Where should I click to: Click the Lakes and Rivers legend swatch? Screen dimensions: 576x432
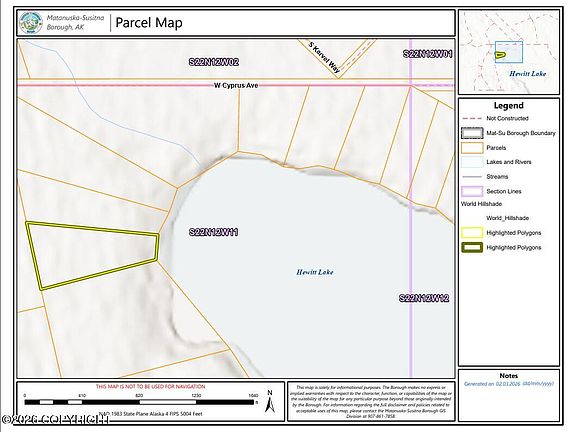click(x=472, y=162)
